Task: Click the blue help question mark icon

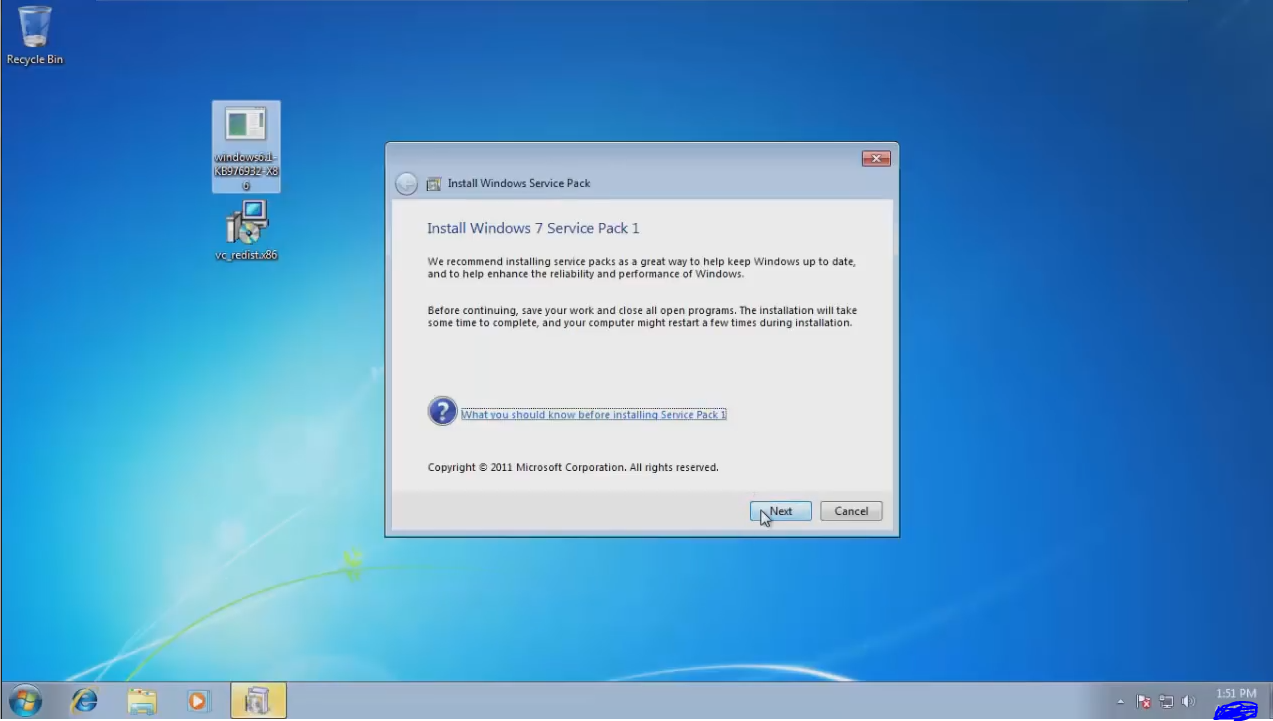Action: (x=442, y=411)
